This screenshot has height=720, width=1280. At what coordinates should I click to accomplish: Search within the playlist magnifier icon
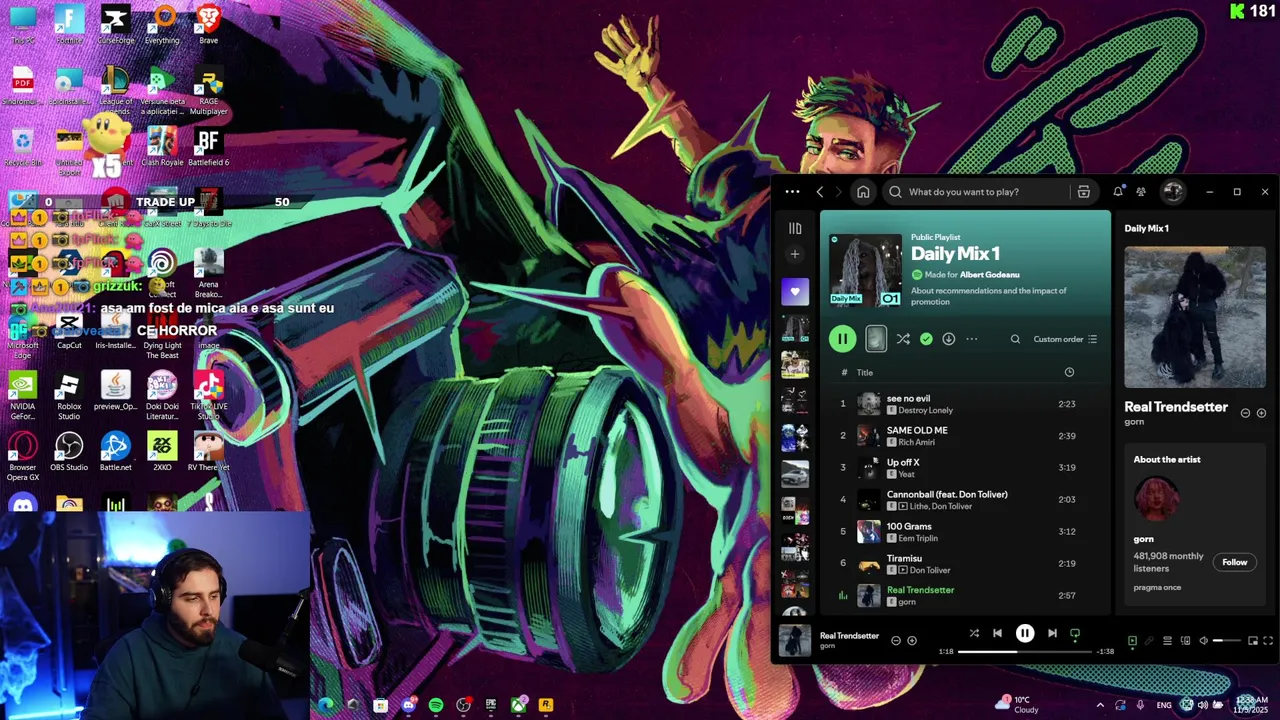tap(1015, 339)
